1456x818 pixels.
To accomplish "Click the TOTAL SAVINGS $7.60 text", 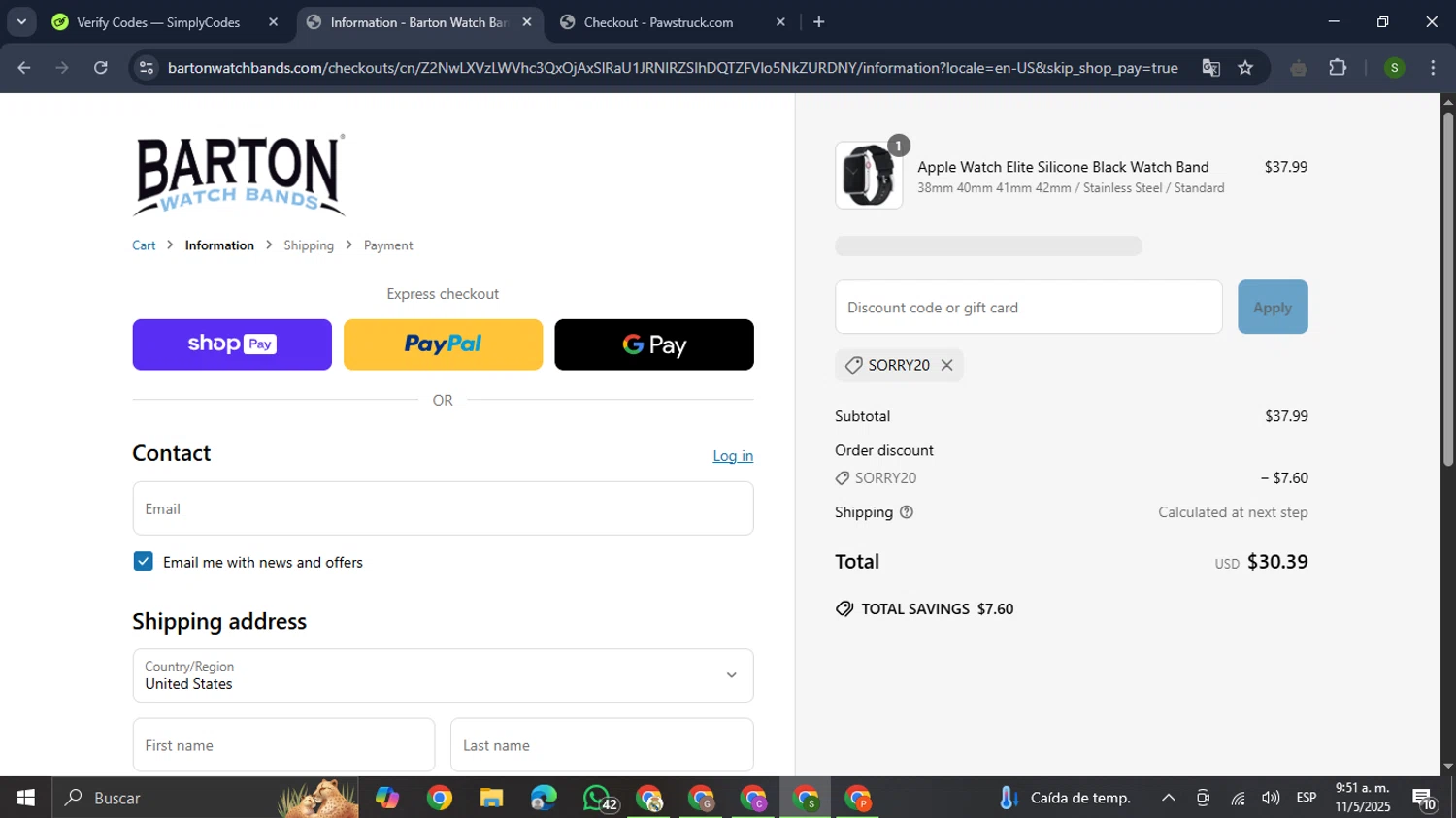I will (x=937, y=609).
